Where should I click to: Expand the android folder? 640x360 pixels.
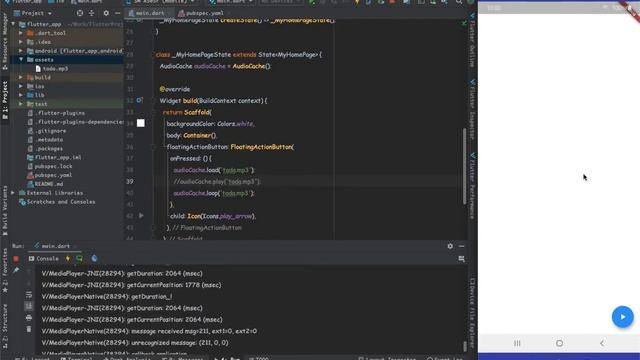click(21, 51)
